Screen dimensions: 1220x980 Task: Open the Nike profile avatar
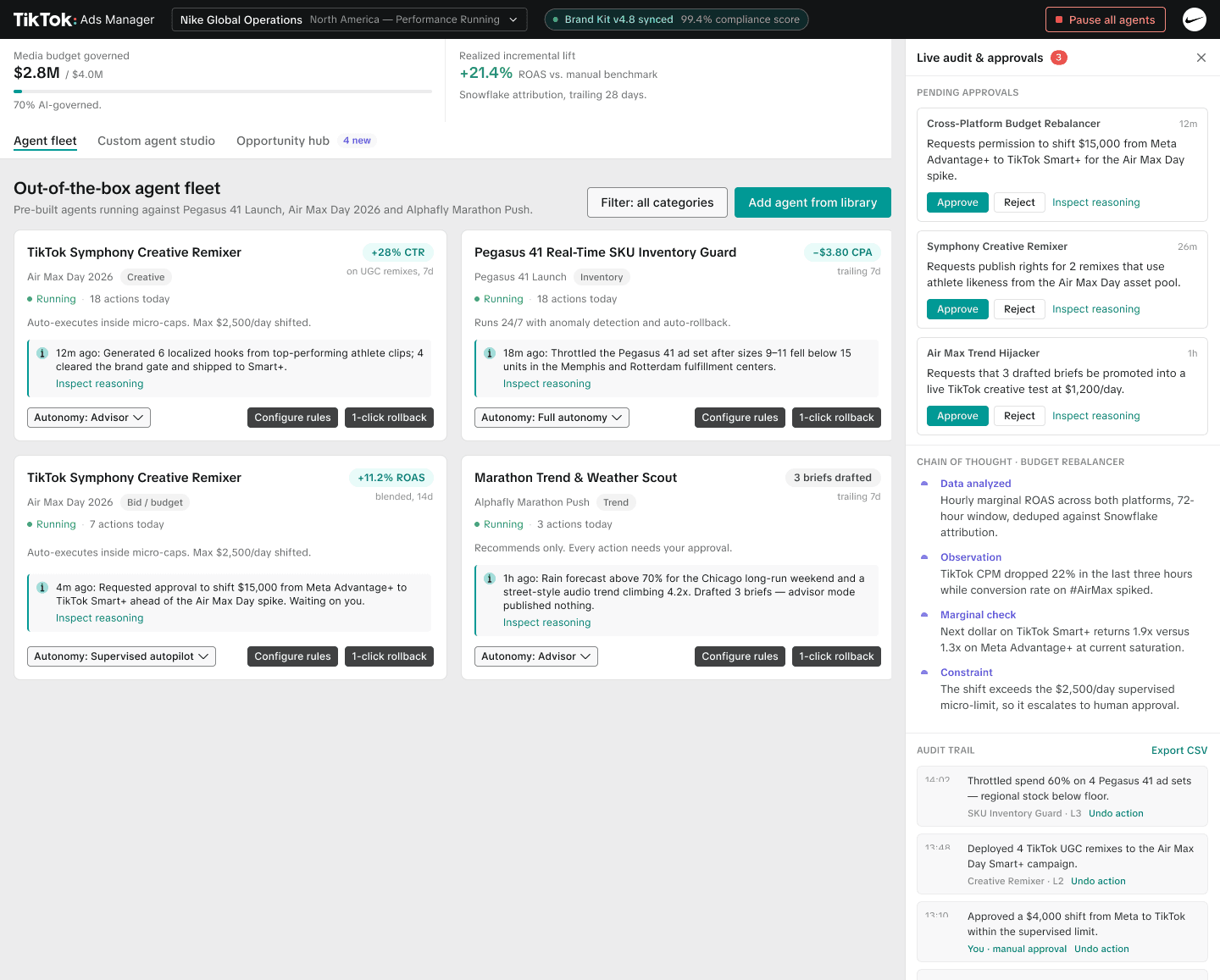coord(1194,19)
